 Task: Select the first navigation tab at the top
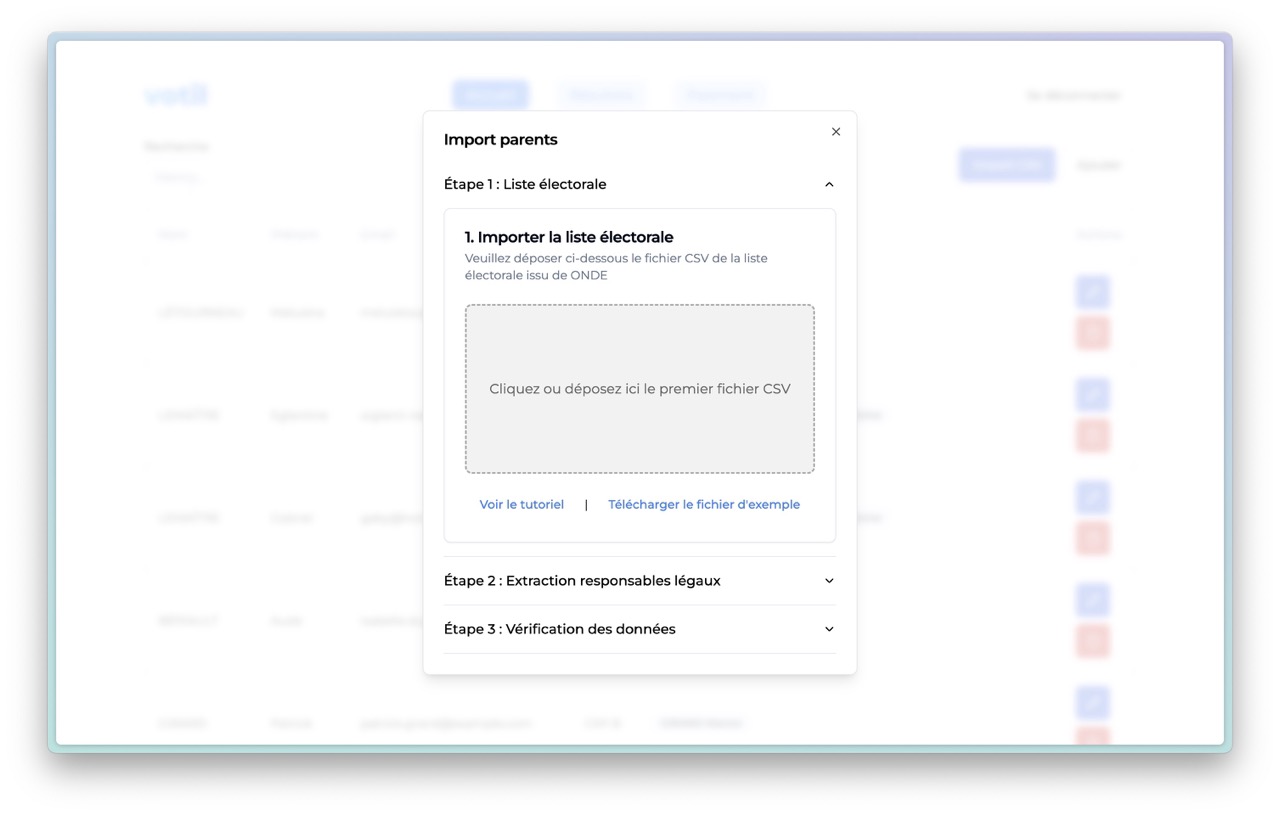[490, 94]
